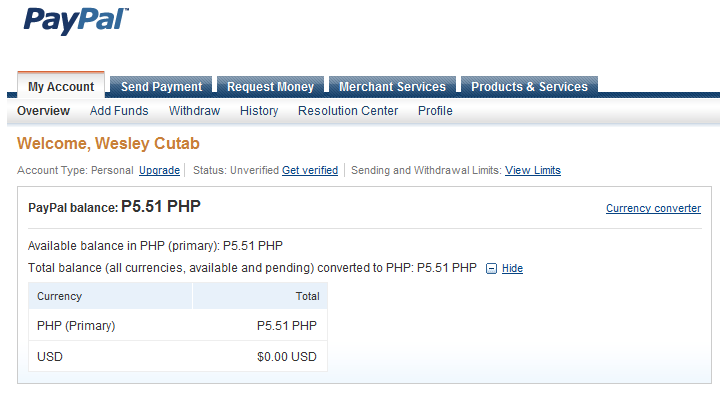Select the USD currency row
Image resolution: width=720 pixels, height=393 pixels.
[x=178, y=357]
